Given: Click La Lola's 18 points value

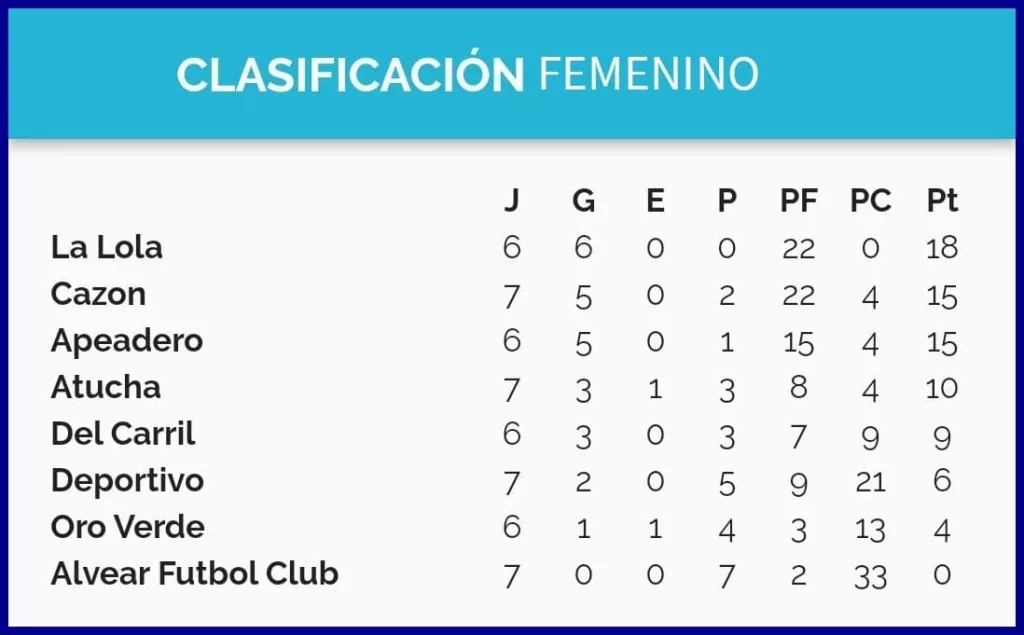Looking at the screenshot, I should point(942,248).
